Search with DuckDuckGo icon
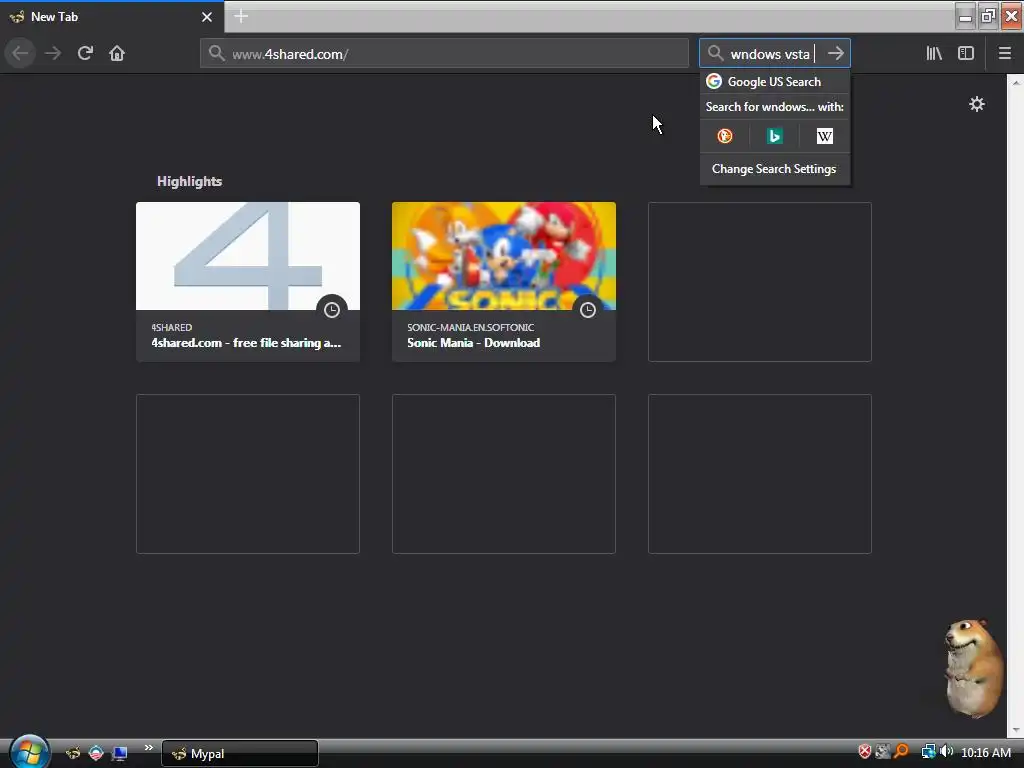 tap(725, 136)
